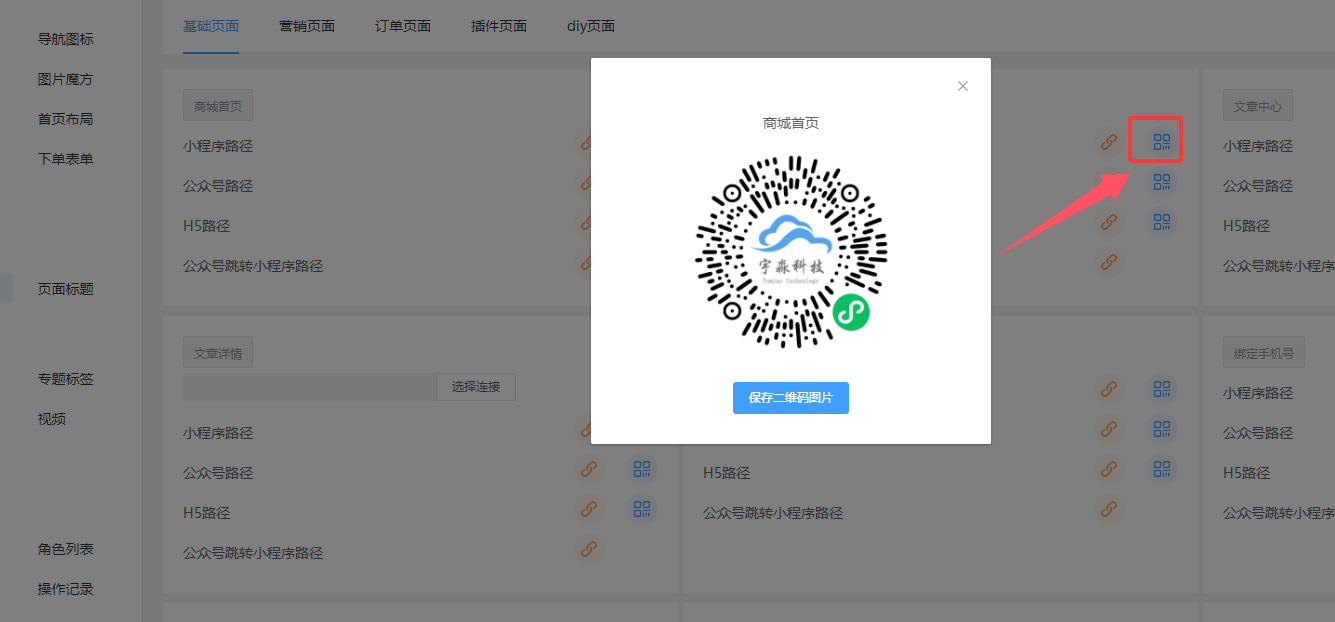Click the 商城首页 title in the dialog
Screen dimensions: 1335x622
point(791,123)
